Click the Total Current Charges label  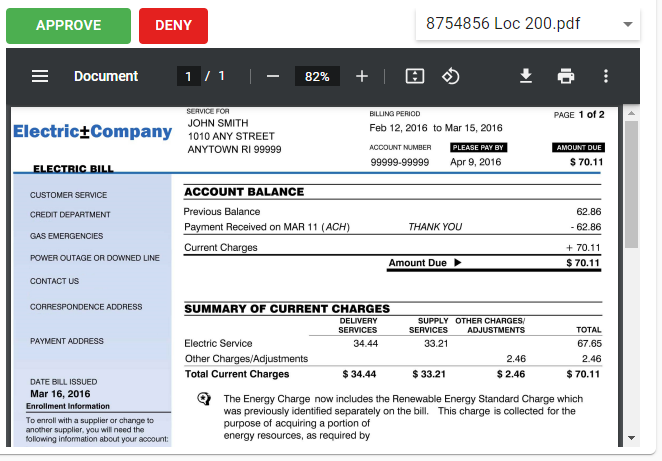[x=237, y=374]
